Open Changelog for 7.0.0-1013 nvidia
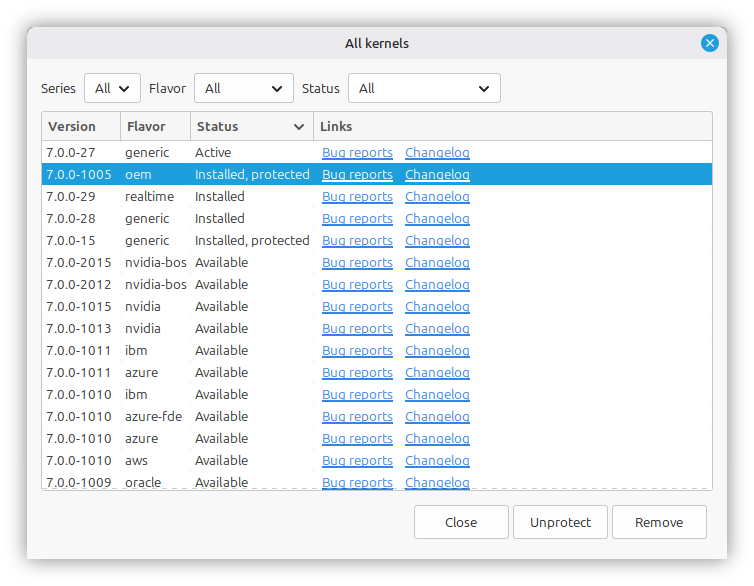The height and width of the screenshot is (586, 754). pos(437,329)
